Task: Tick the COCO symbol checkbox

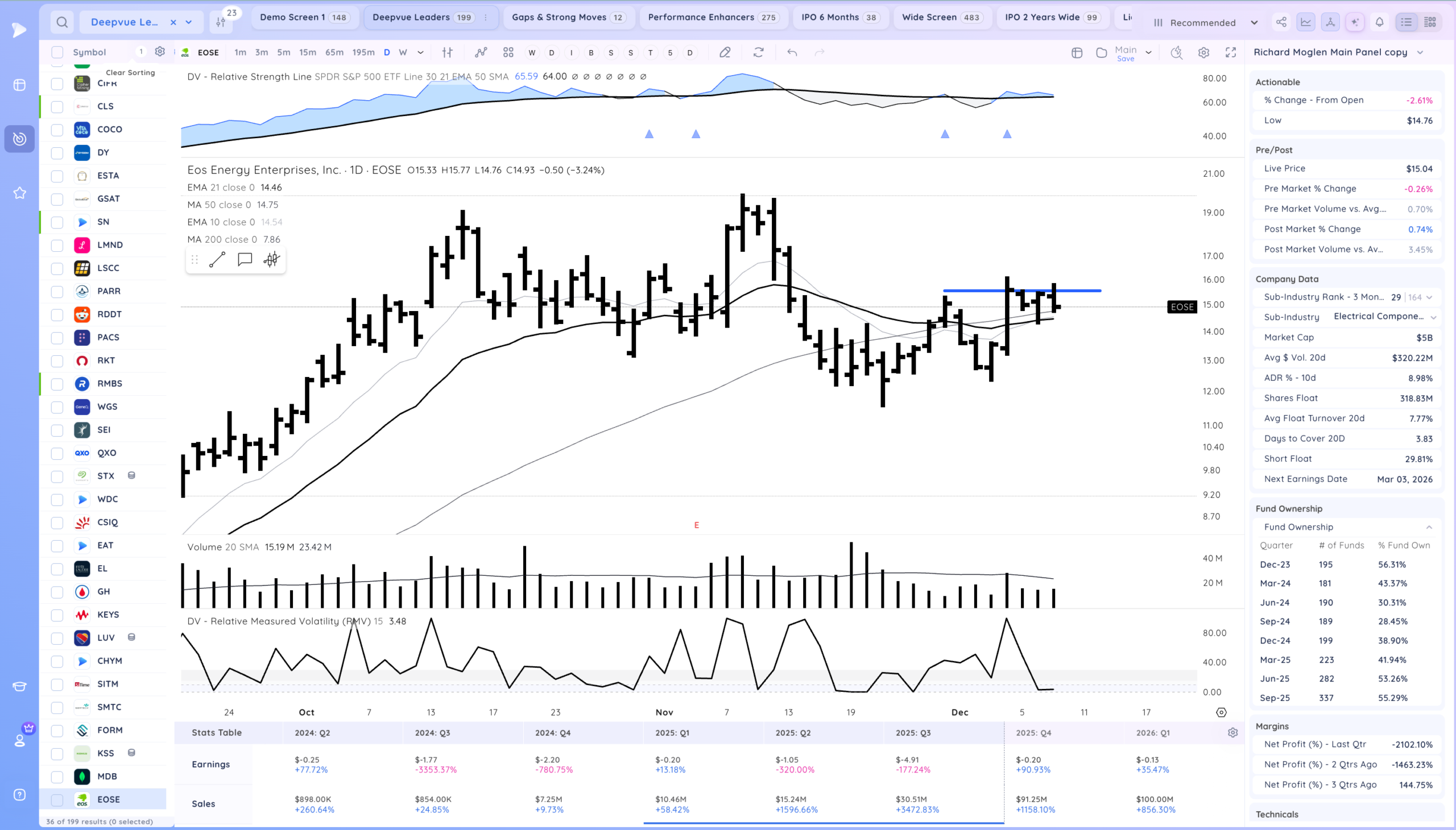Action: pos(57,130)
